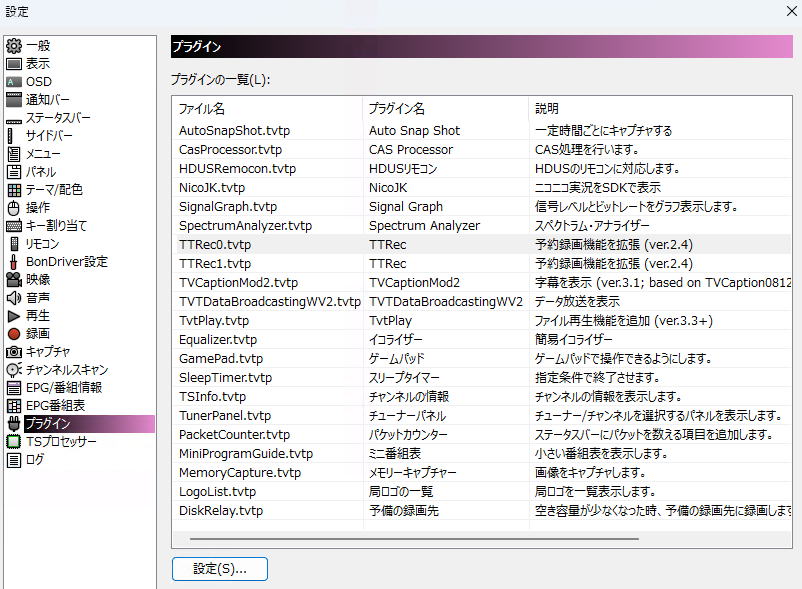This screenshot has width=802, height=589.
Task: Click the gear icon for 一般 settings
Action: point(14,45)
